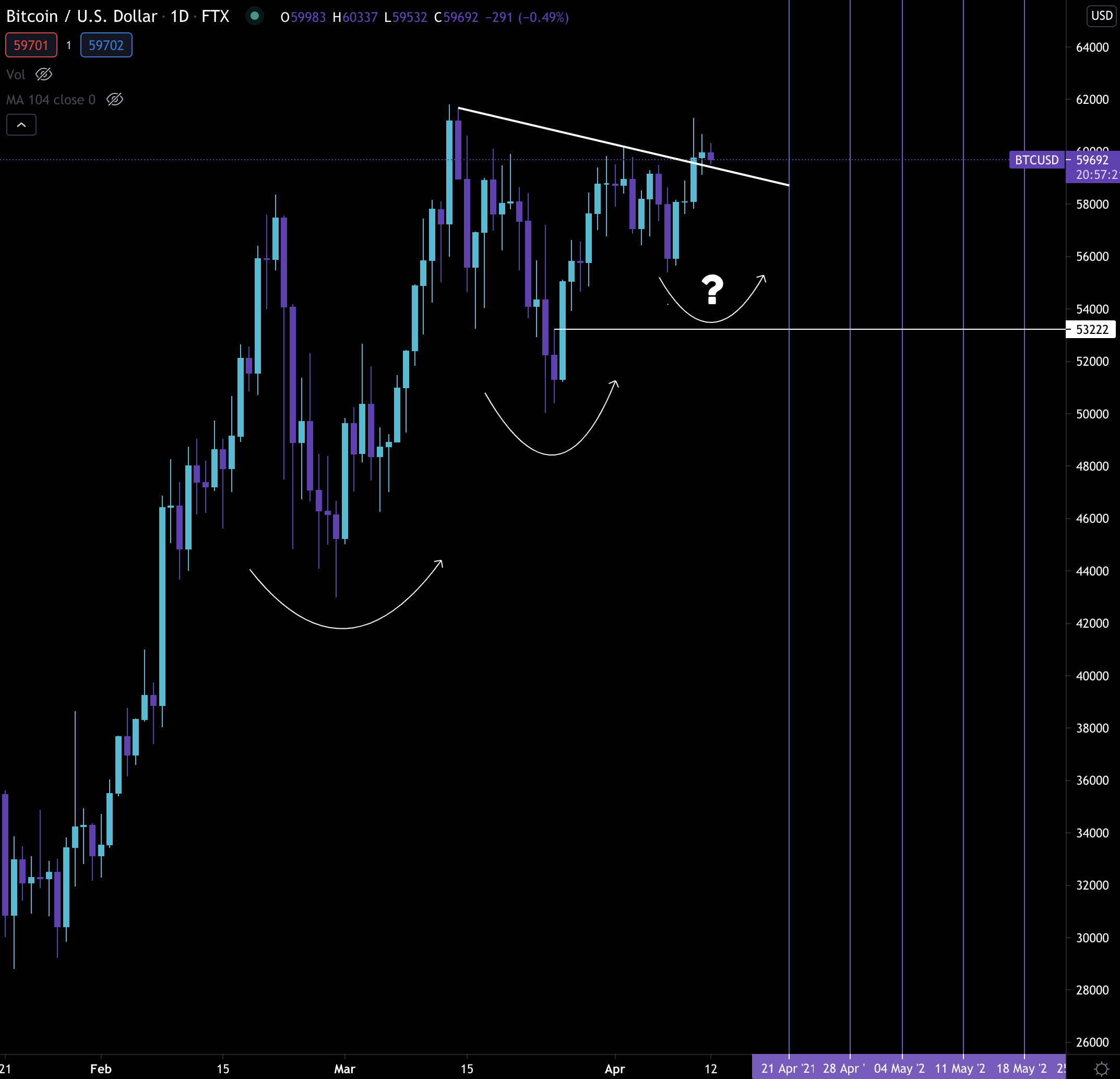Image resolution: width=1120 pixels, height=1079 pixels.
Task: Select the question mark annotation on chart
Action: click(x=712, y=289)
